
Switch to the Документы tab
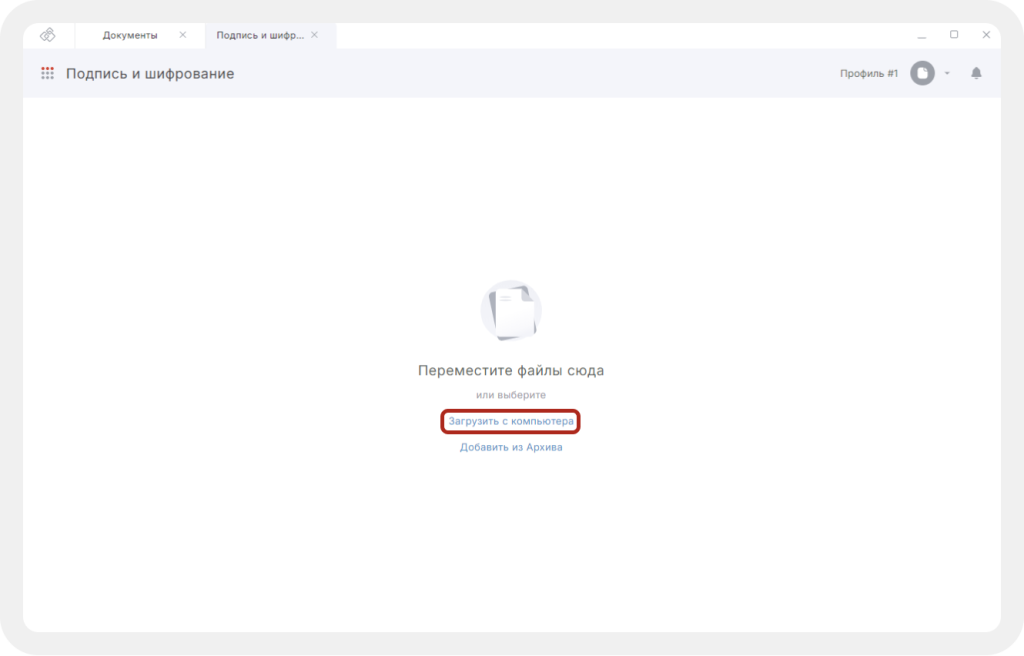click(129, 35)
